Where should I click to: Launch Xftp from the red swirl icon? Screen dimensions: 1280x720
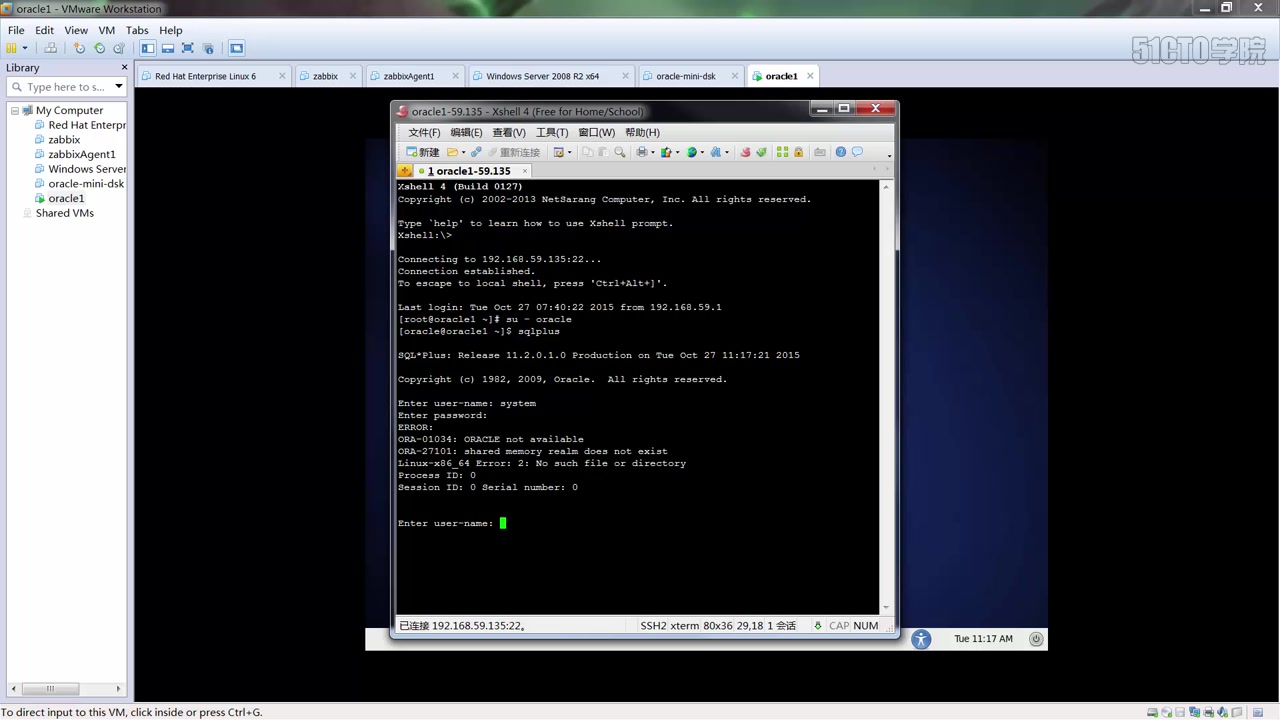point(745,152)
